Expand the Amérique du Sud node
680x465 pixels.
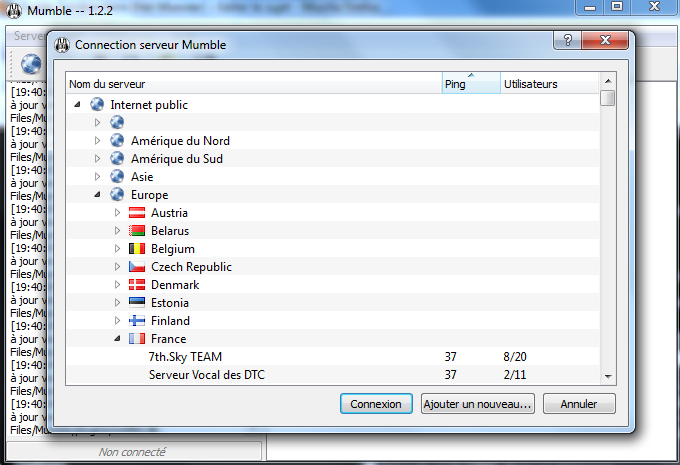[98, 158]
